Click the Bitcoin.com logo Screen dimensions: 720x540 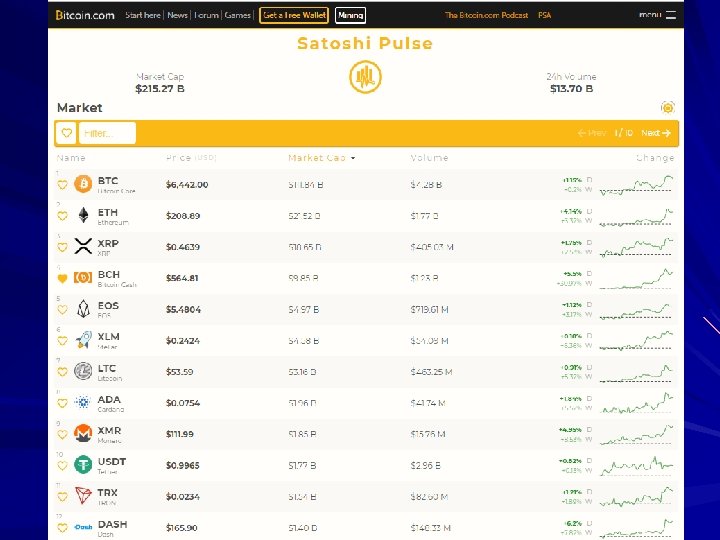pos(85,15)
